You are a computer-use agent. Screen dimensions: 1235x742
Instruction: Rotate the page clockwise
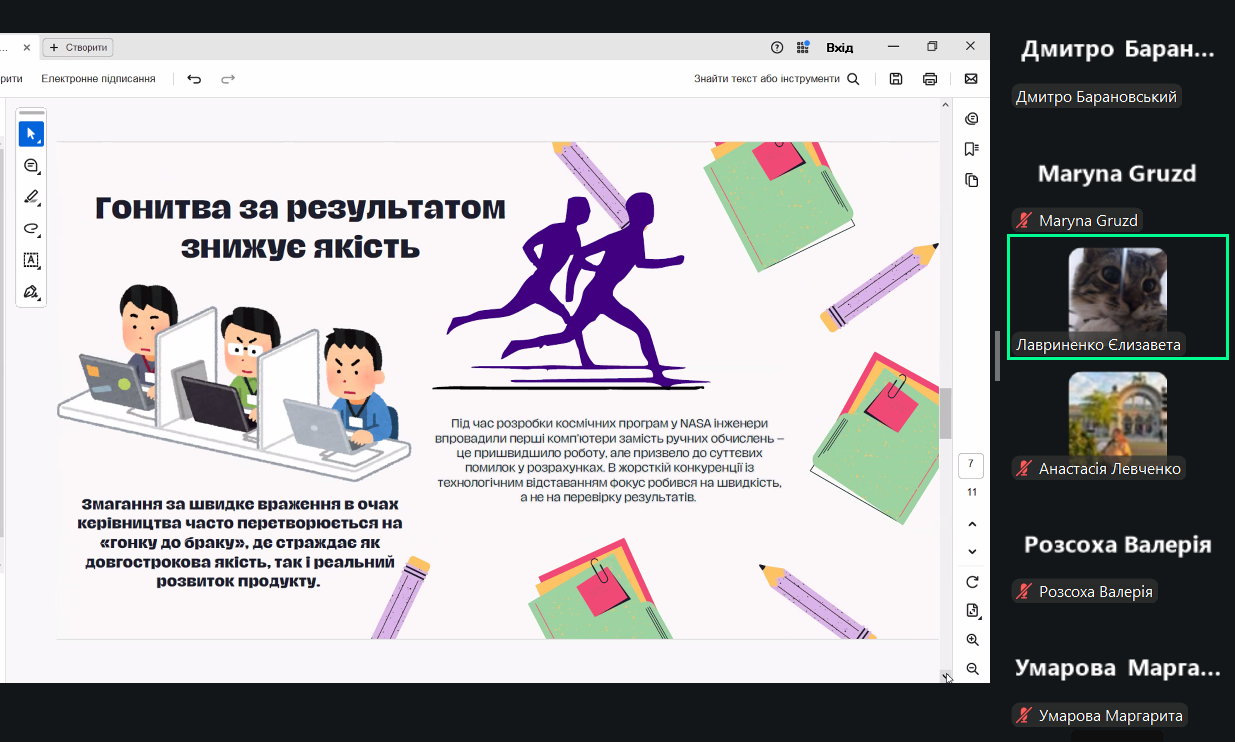point(972,582)
